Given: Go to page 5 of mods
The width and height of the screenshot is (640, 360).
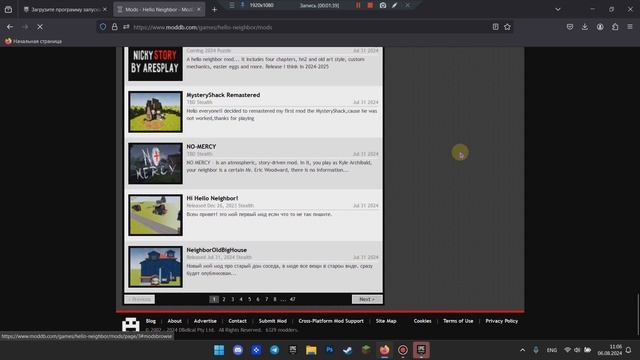Looking at the screenshot, I should (x=249, y=299).
